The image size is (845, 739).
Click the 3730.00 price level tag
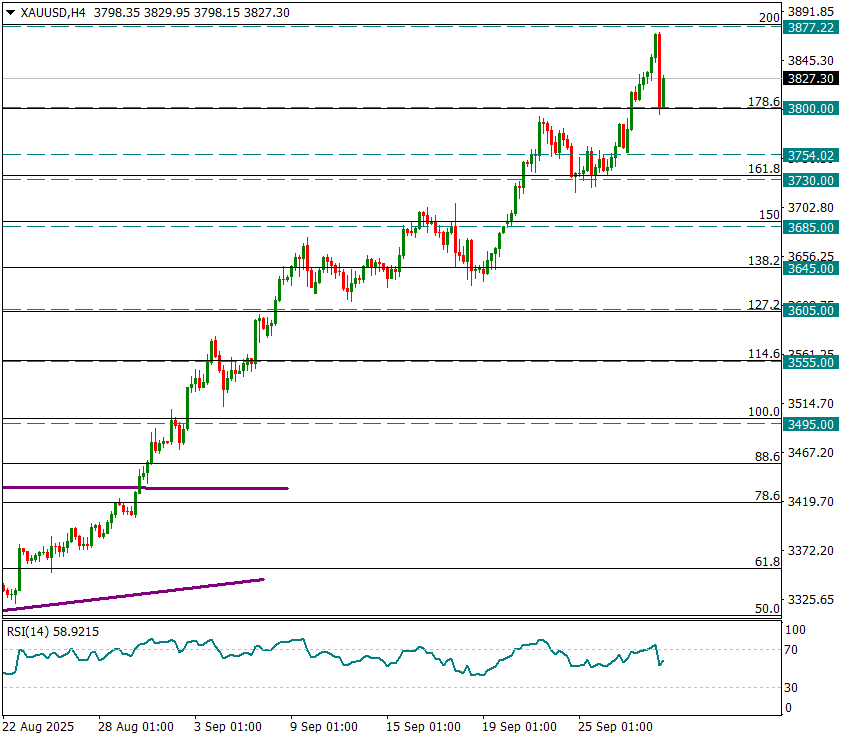[x=810, y=180]
